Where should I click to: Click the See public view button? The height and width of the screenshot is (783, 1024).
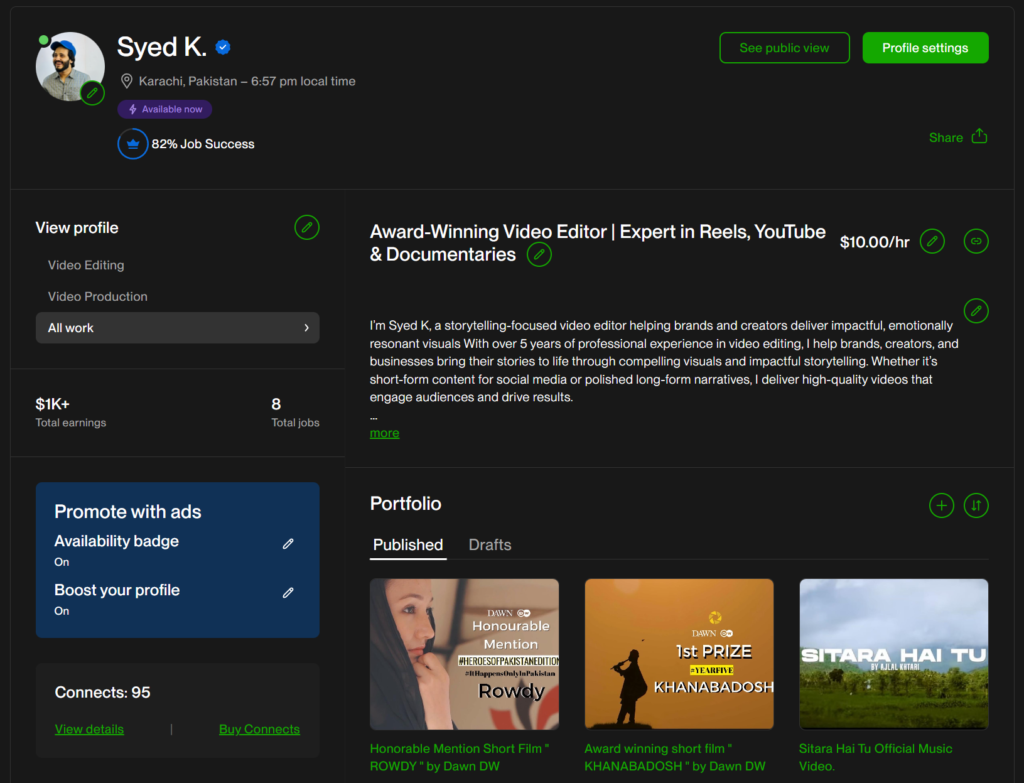784,48
